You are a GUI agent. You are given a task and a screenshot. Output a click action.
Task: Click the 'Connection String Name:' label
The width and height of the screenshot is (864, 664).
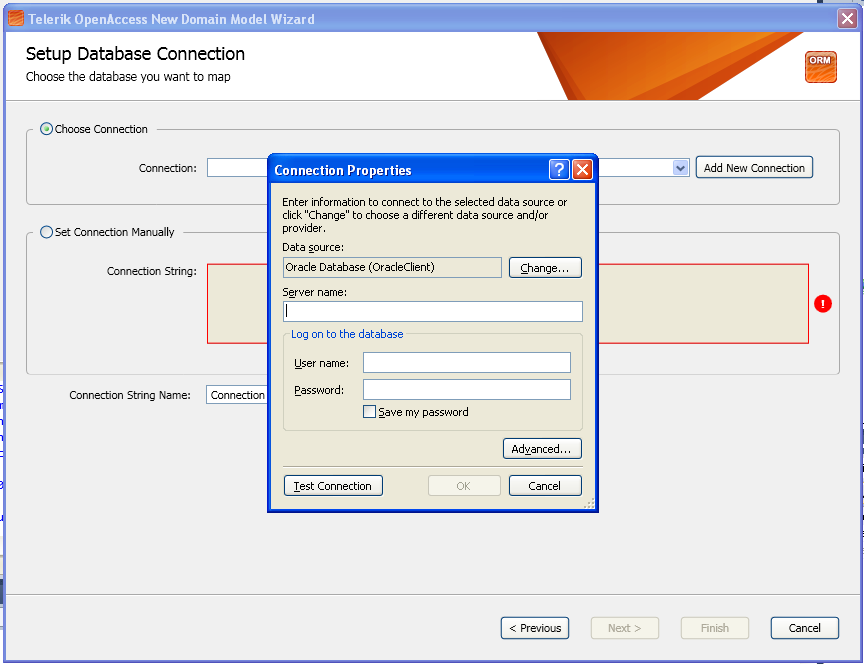[130, 395]
